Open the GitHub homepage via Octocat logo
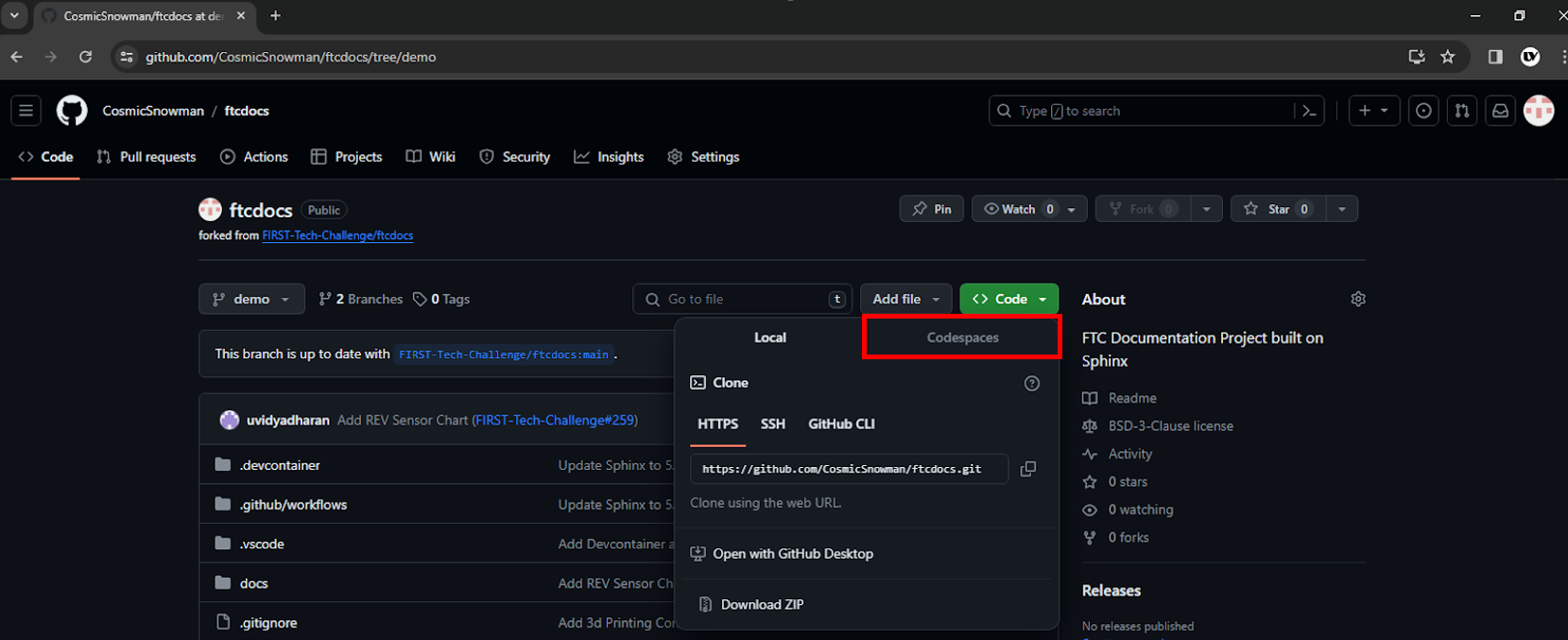The image size is (1568, 640). click(72, 111)
